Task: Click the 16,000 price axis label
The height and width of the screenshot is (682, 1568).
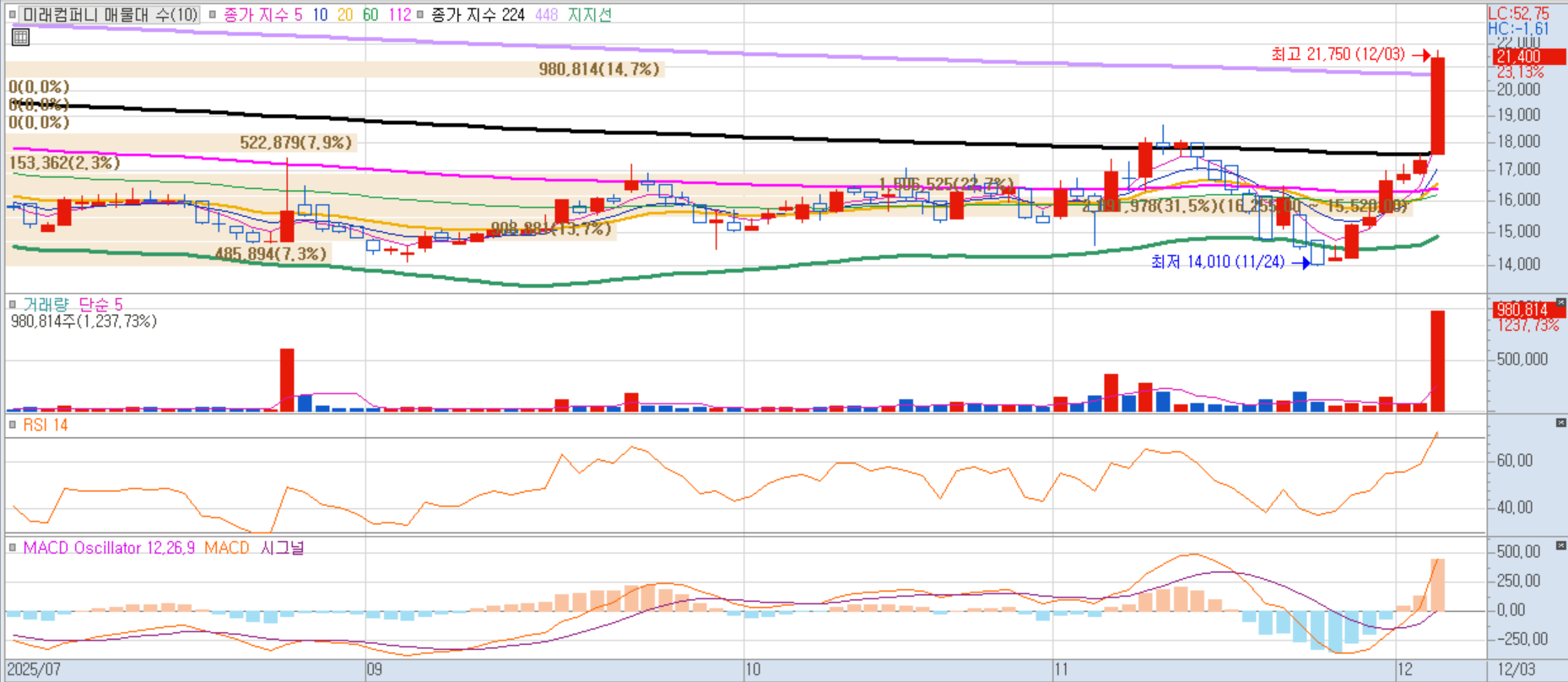Action: click(x=1518, y=200)
